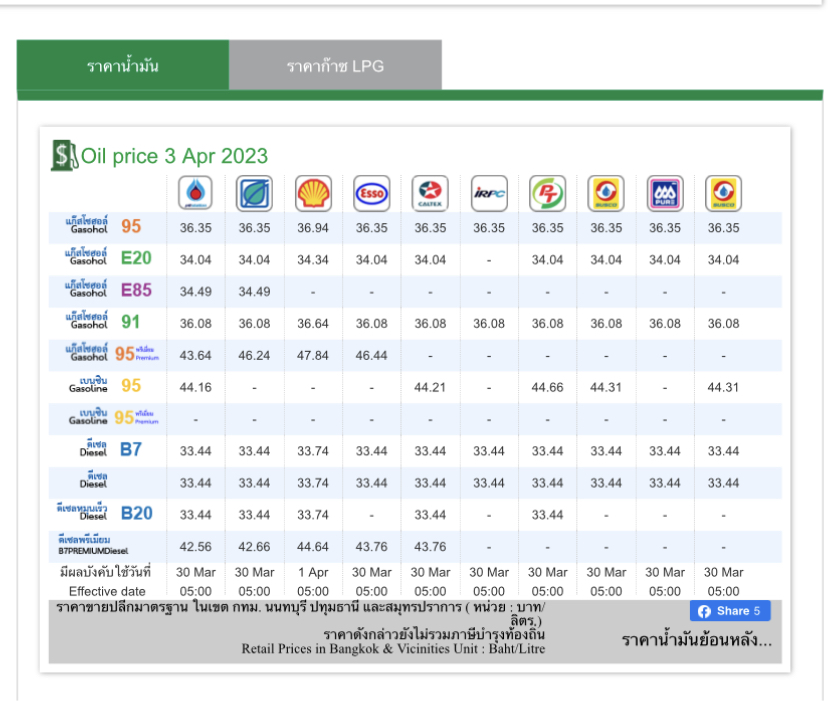Click the 42.66 premium diesel price

(254, 547)
